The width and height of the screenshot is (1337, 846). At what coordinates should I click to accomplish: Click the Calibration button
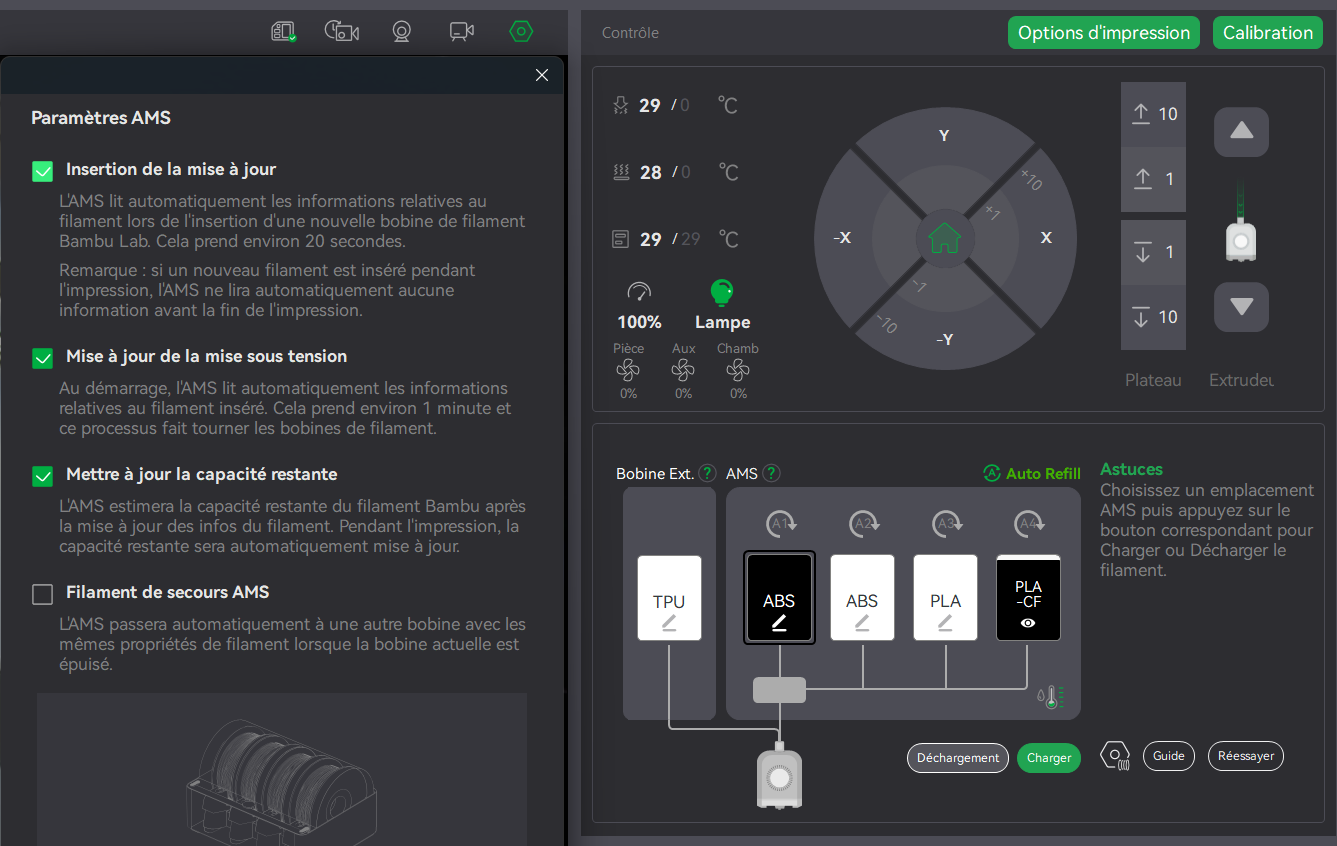[x=1267, y=32]
